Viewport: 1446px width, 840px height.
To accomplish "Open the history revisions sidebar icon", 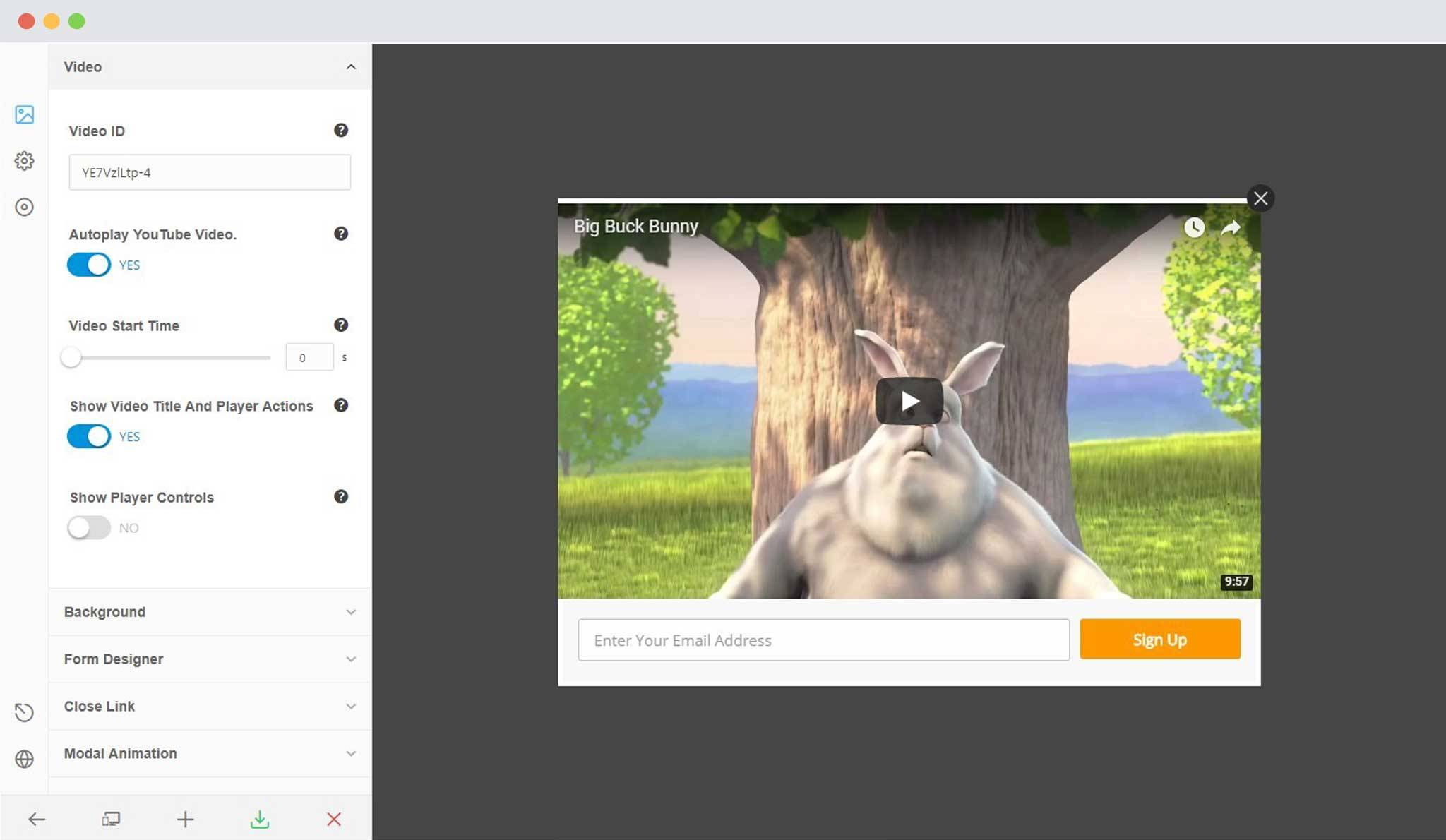I will tap(24, 712).
